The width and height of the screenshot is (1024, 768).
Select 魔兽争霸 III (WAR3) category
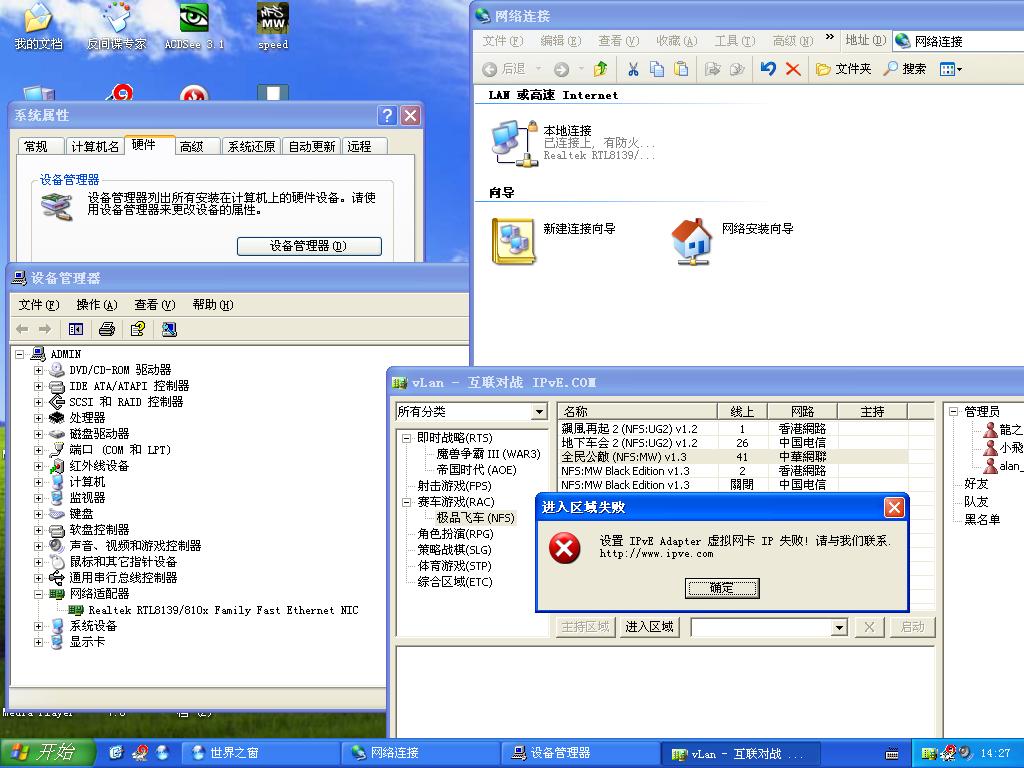tap(488, 454)
